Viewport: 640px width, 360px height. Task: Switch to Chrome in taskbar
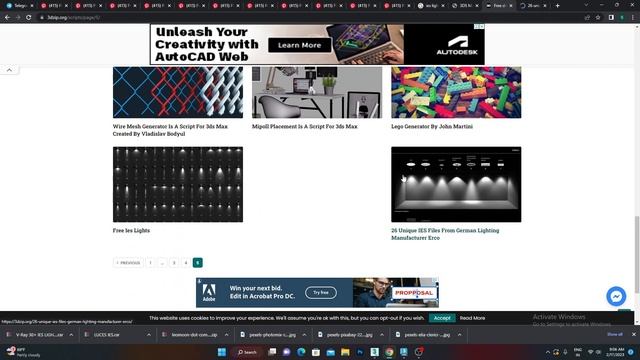click(389, 352)
